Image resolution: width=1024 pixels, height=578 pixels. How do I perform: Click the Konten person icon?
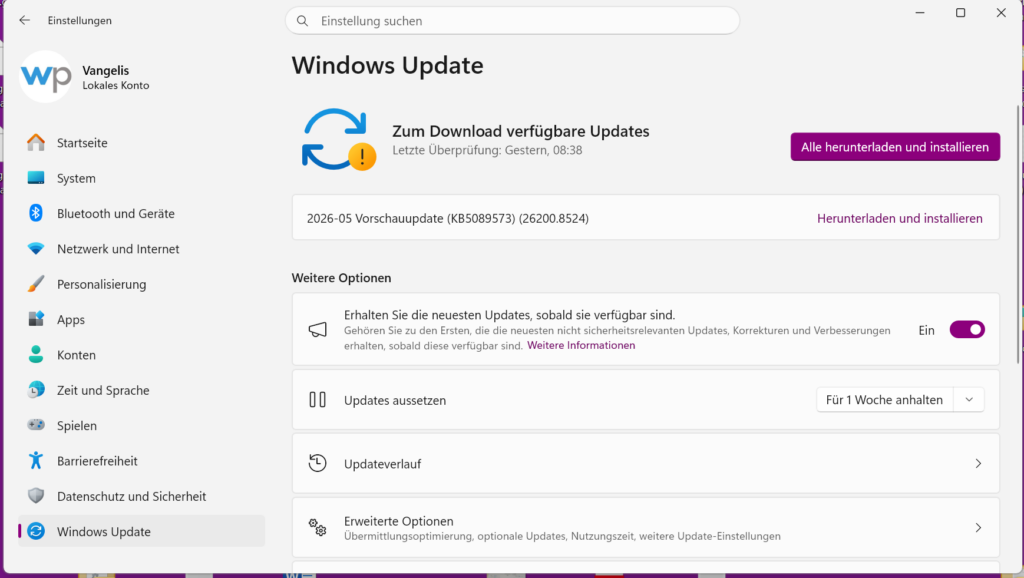pyautogui.click(x=36, y=355)
